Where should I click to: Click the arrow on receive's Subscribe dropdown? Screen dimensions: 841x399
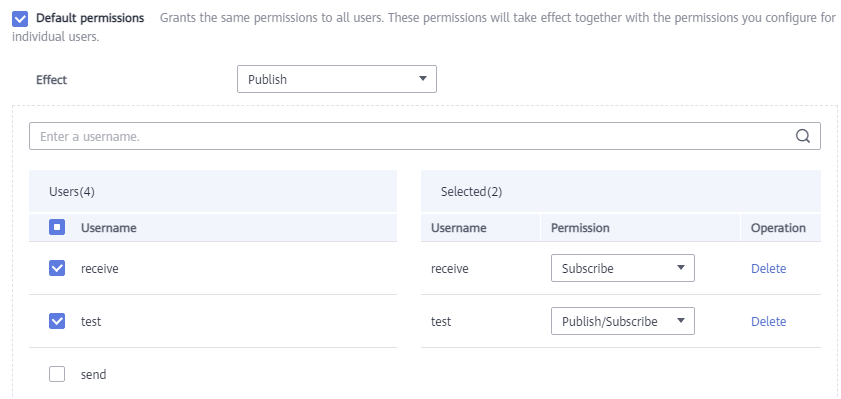681,268
